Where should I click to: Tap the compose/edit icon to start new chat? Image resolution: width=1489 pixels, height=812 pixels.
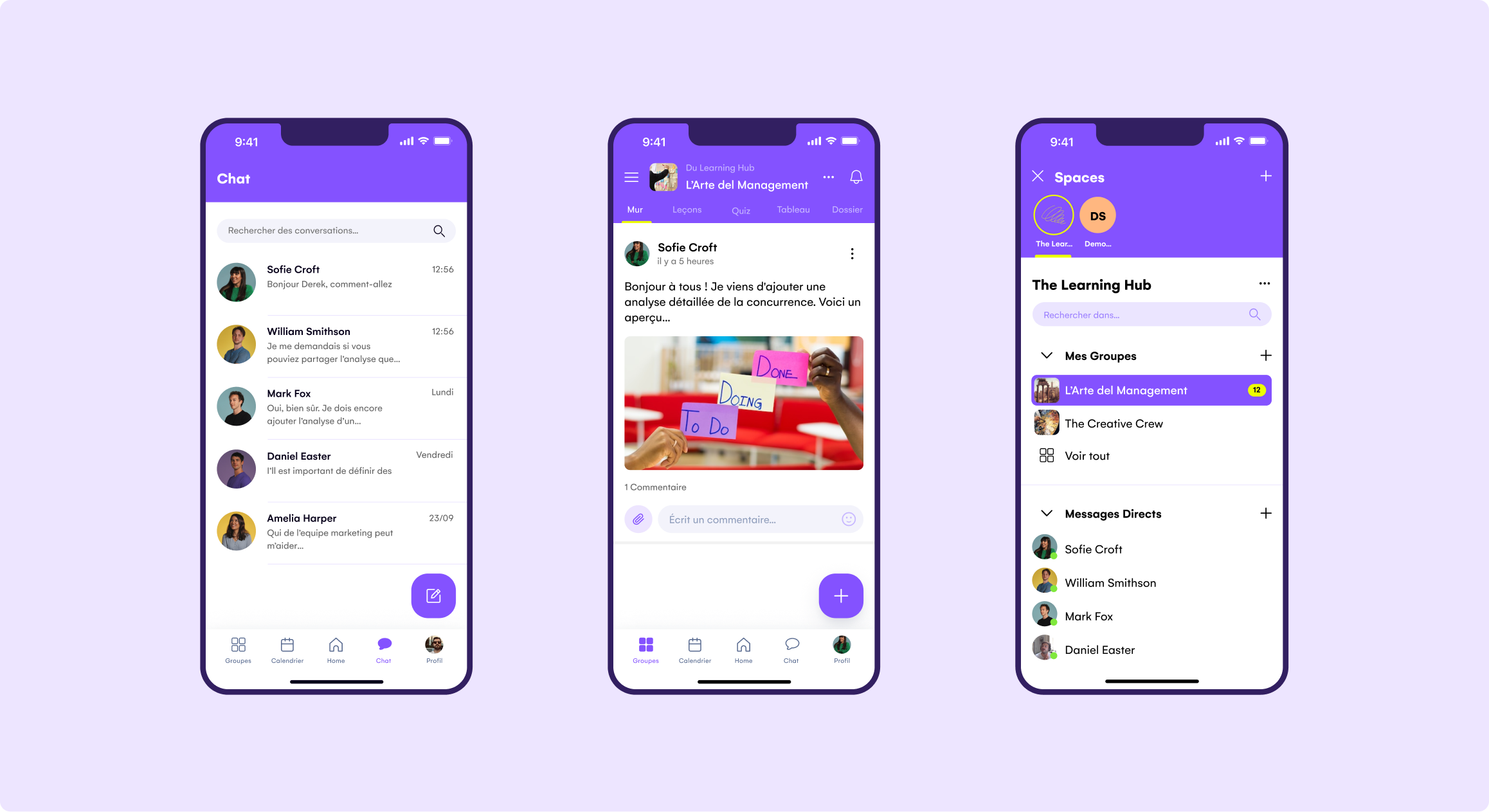pos(432,595)
